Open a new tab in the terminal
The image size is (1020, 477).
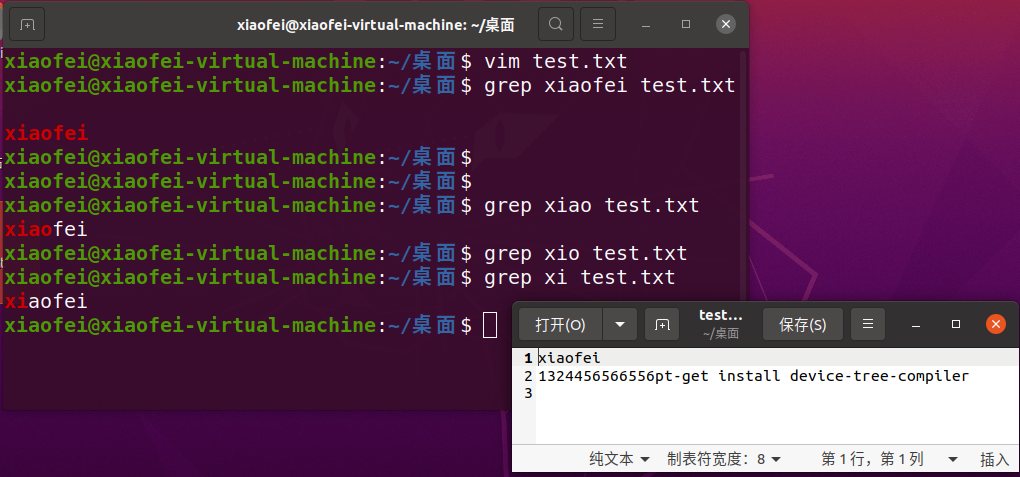(x=27, y=23)
